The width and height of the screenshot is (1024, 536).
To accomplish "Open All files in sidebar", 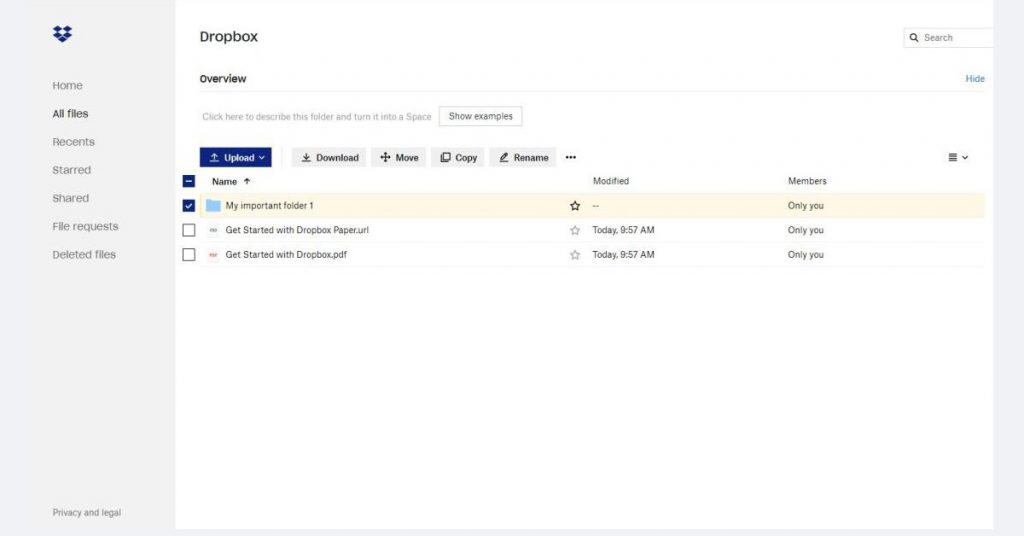I will coord(71,114).
